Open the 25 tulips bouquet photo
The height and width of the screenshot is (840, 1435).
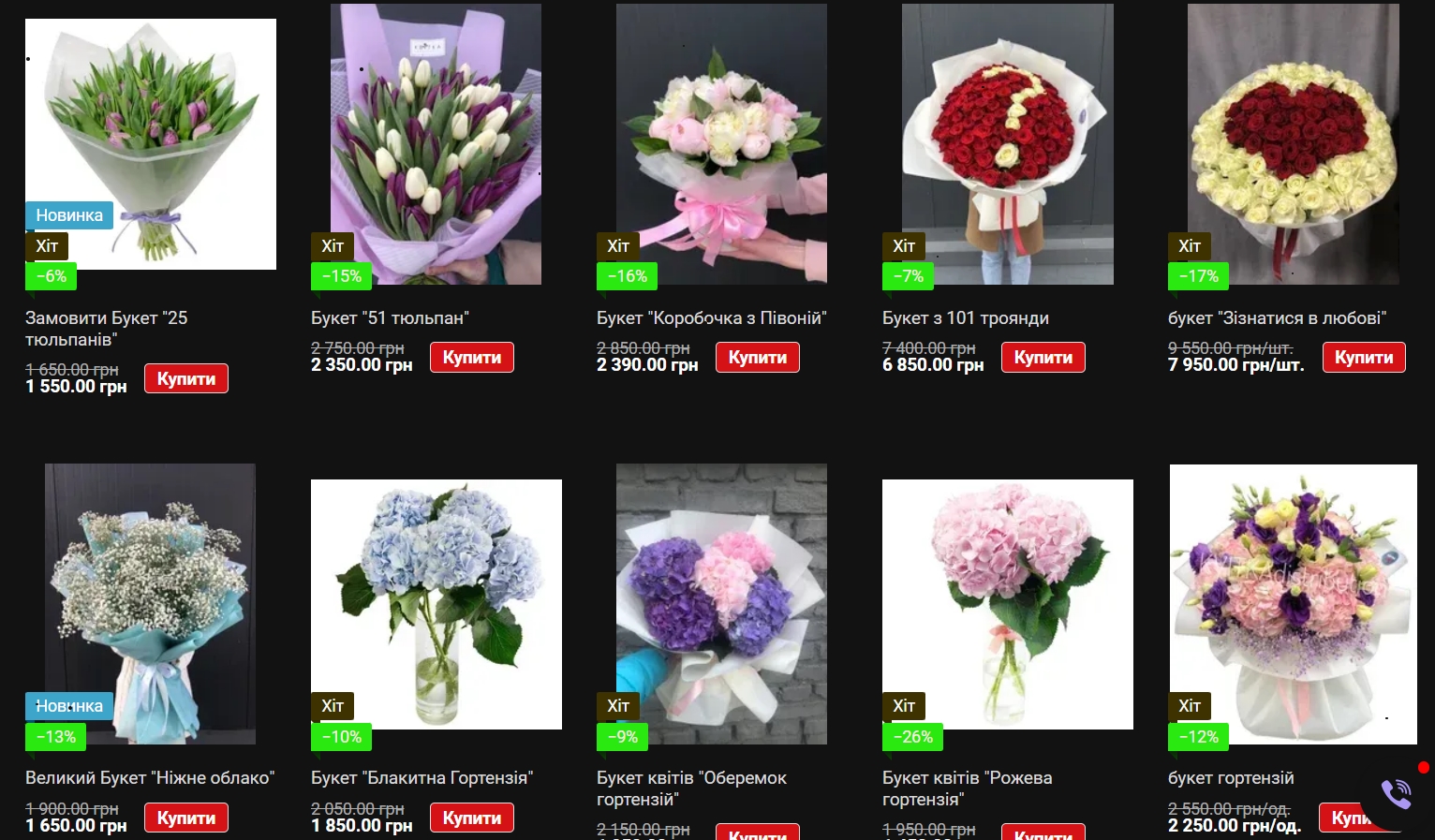(151, 144)
